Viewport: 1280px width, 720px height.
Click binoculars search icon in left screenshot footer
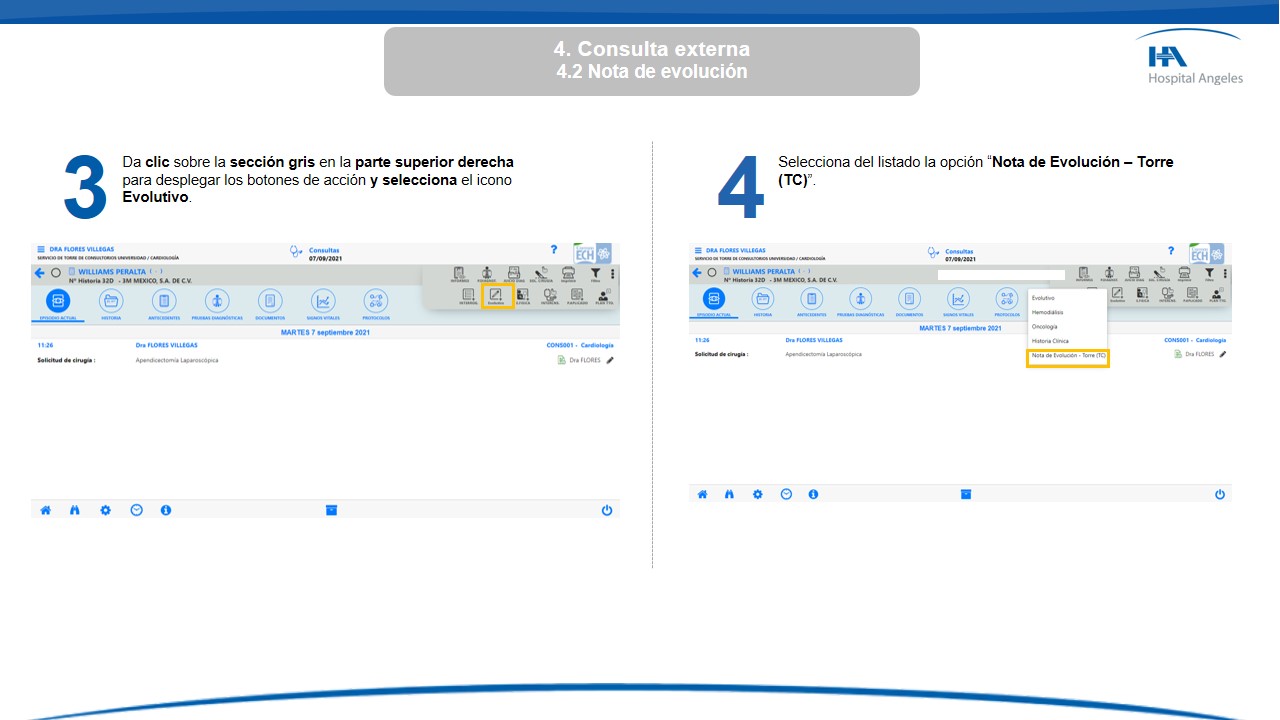click(74, 510)
